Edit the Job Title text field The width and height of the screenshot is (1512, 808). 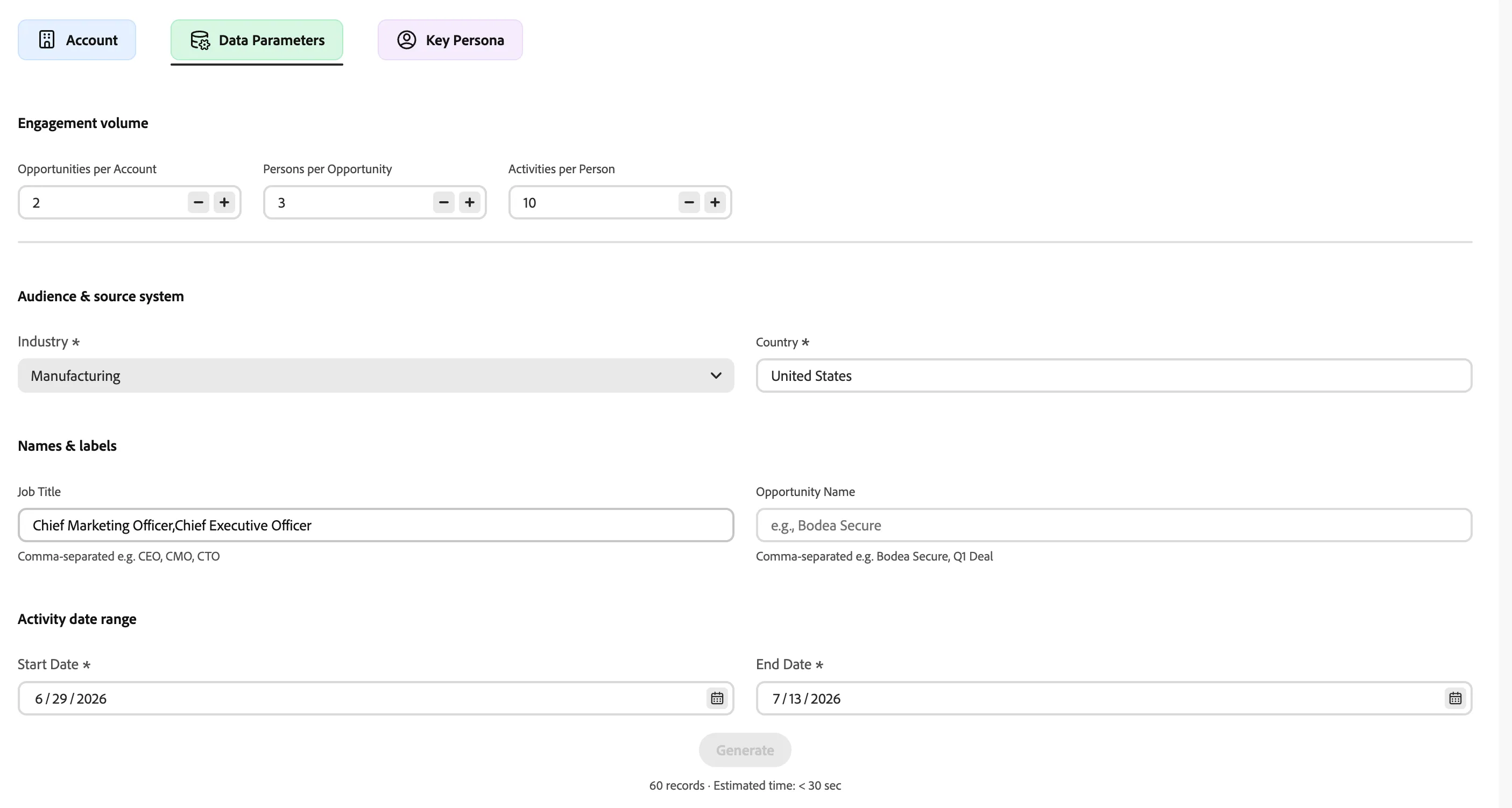[x=376, y=525]
